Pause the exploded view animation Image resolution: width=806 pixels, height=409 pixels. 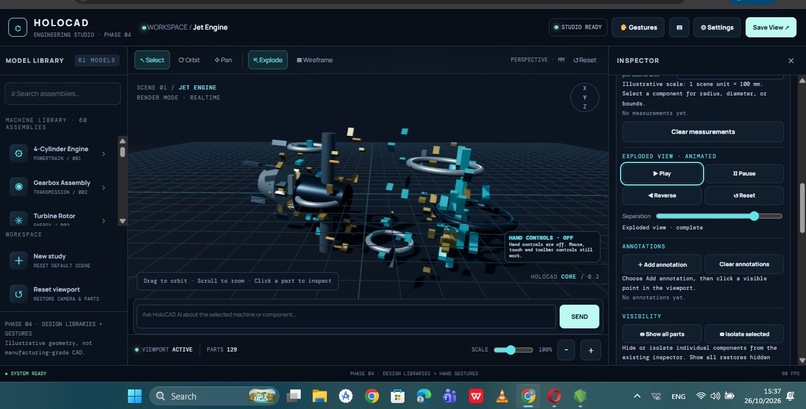point(744,174)
